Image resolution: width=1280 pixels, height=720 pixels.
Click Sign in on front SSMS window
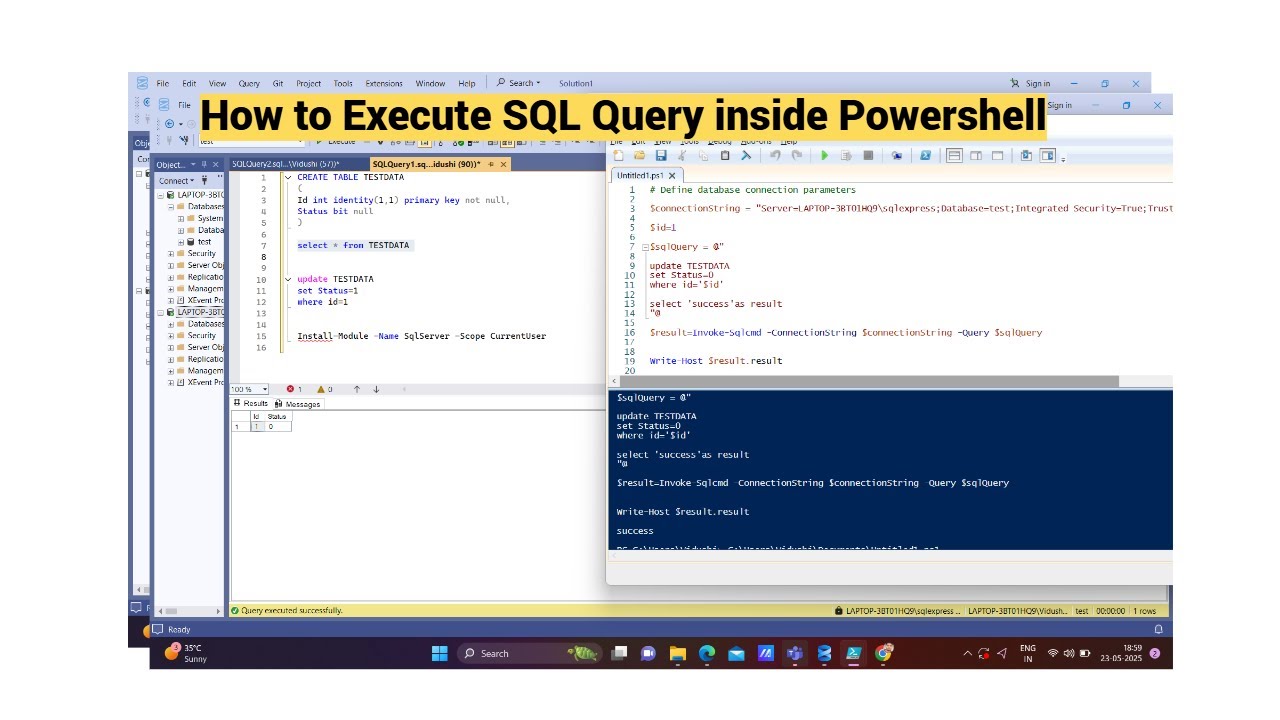click(x=1060, y=105)
